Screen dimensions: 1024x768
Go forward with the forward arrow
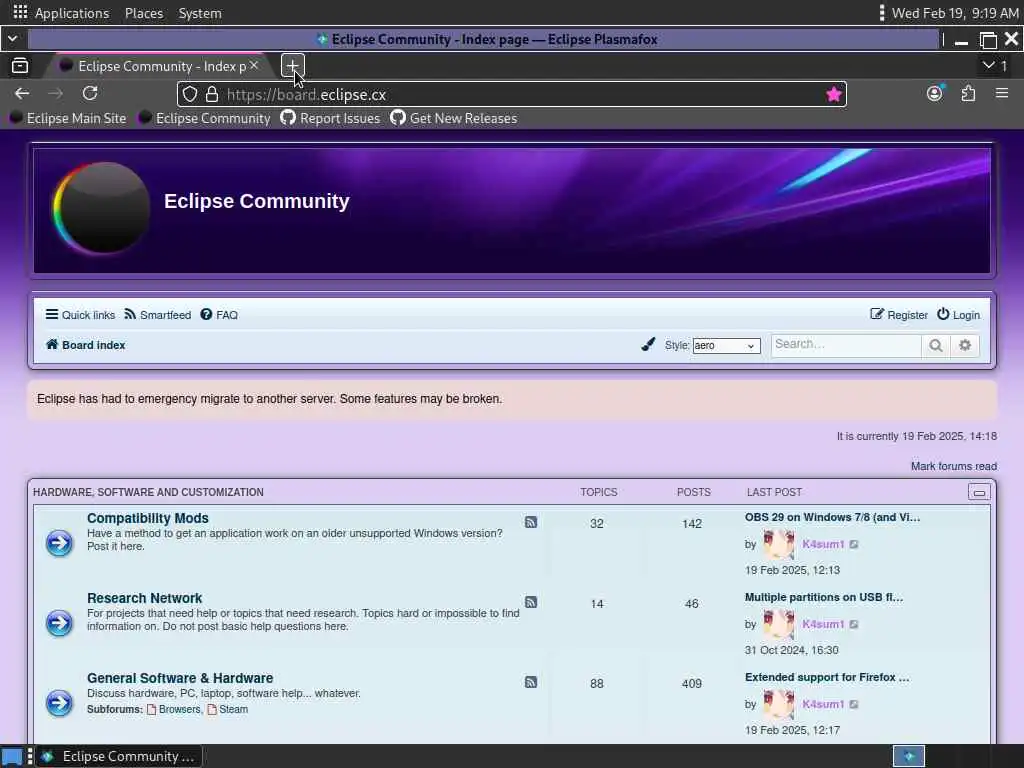[x=56, y=93]
